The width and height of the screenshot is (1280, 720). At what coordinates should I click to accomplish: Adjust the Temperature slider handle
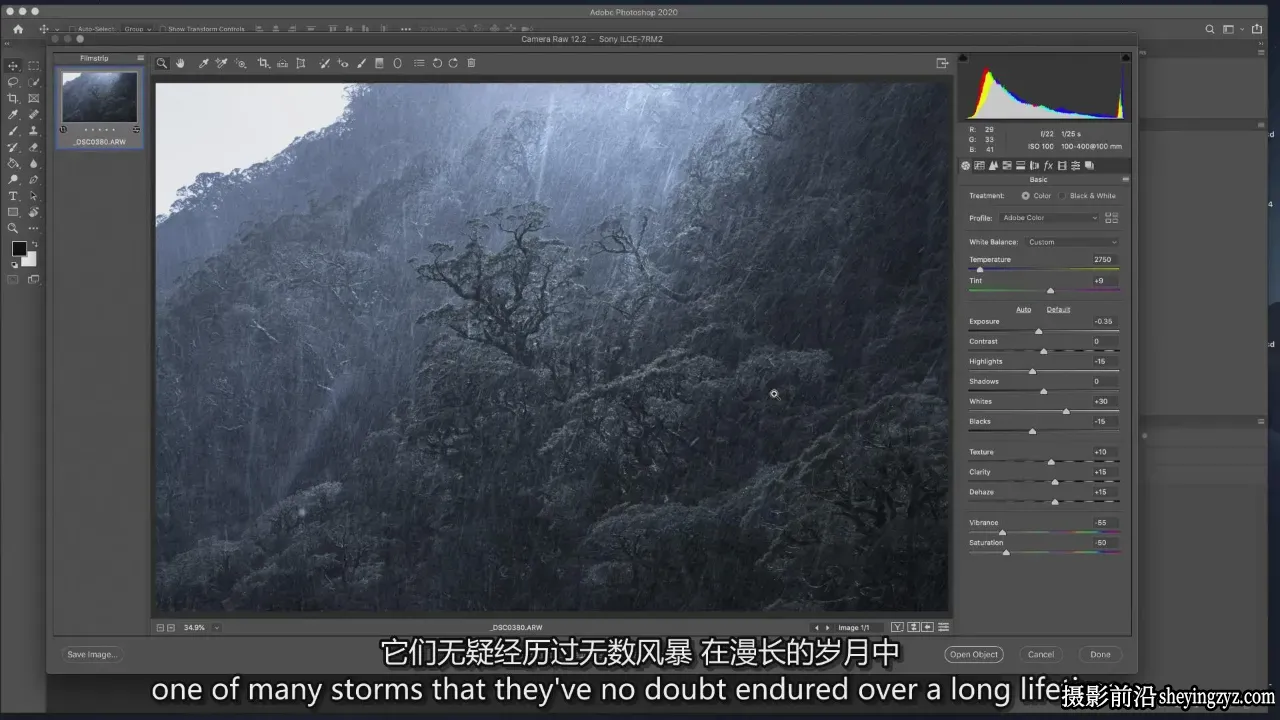[x=980, y=270]
